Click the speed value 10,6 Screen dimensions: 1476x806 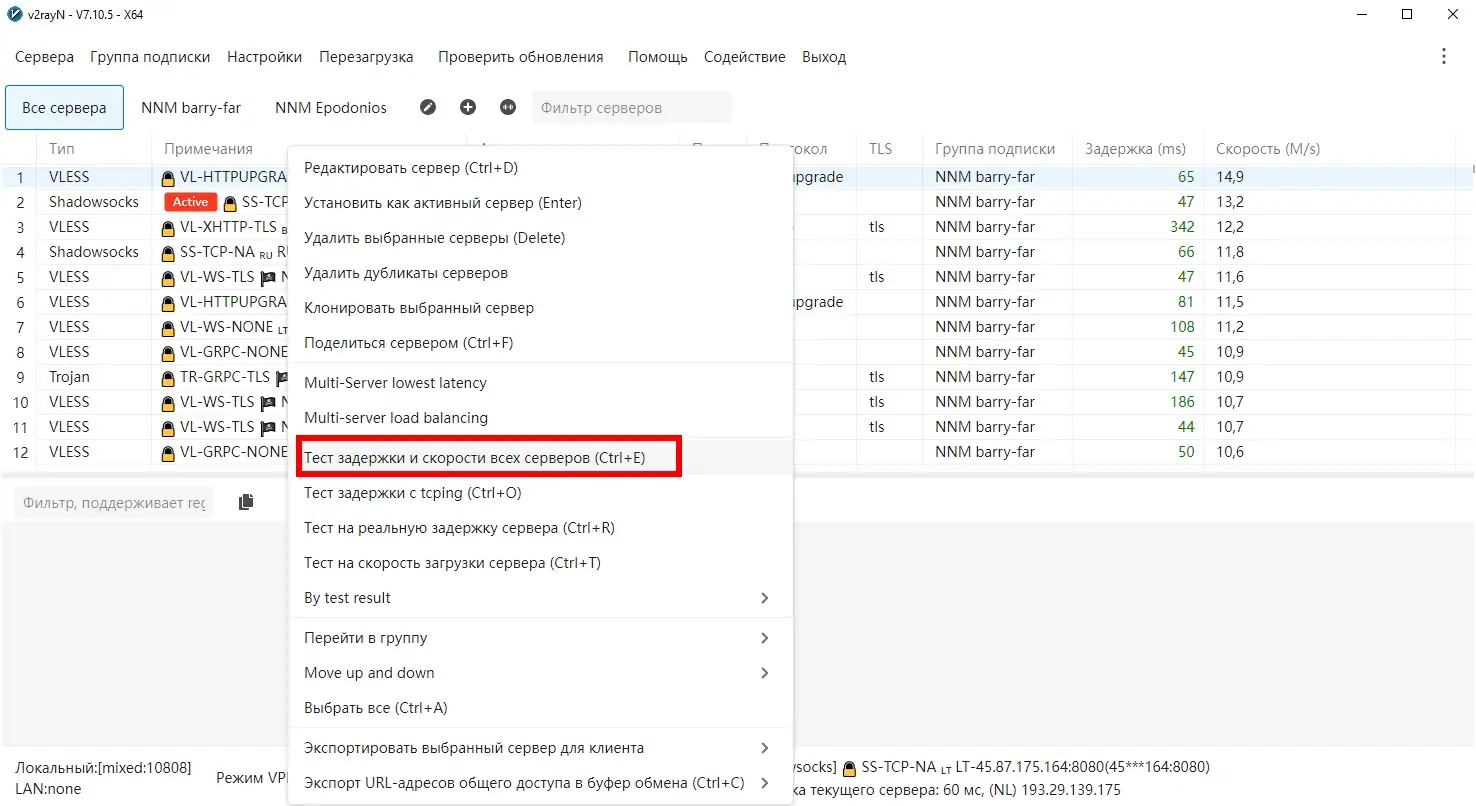[x=1231, y=452]
